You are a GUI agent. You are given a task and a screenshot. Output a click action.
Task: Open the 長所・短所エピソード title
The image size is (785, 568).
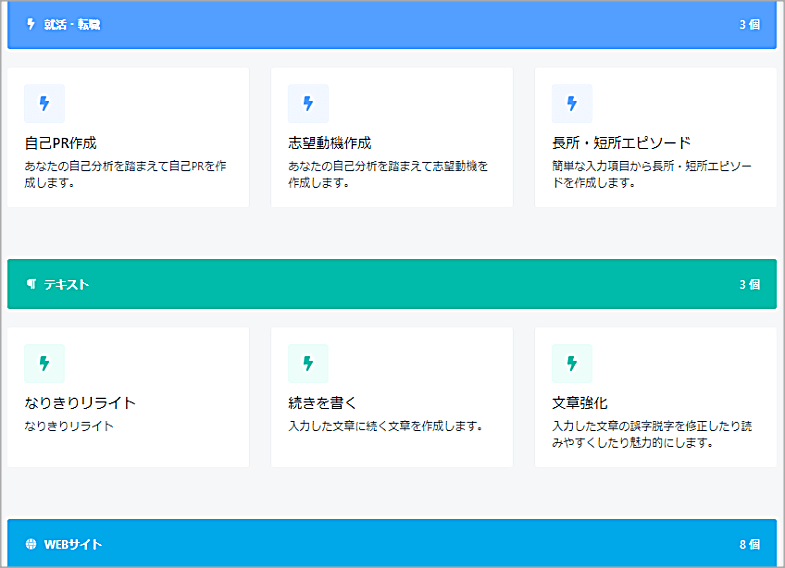point(621,143)
